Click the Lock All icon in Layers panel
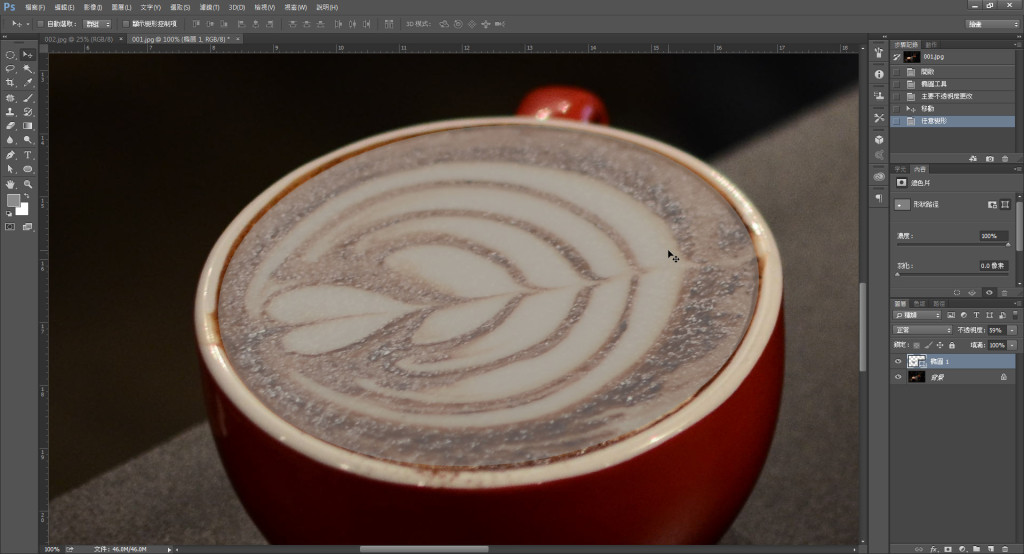This screenshot has width=1024, height=554. (x=951, y=345)
